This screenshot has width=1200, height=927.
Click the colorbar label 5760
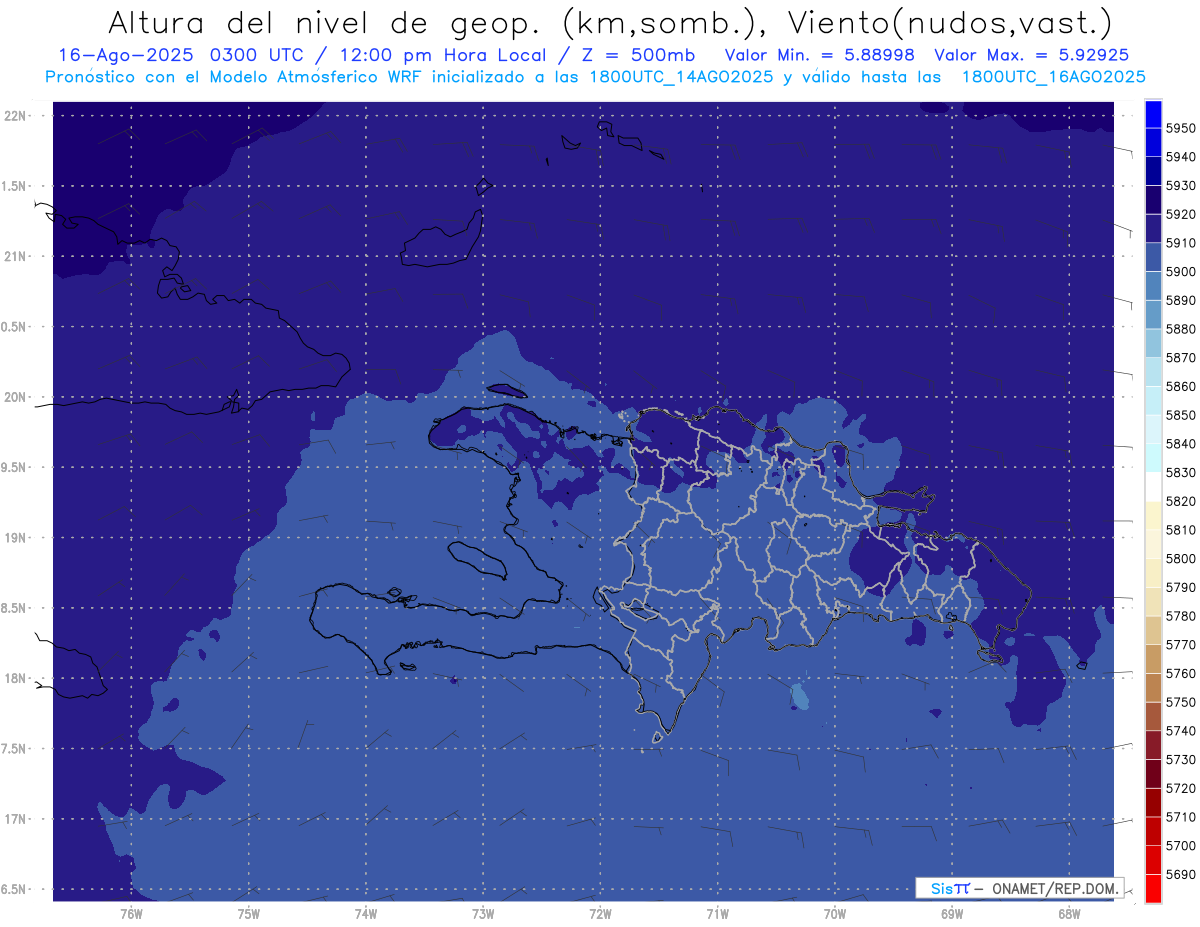(x=1180, y=673)
